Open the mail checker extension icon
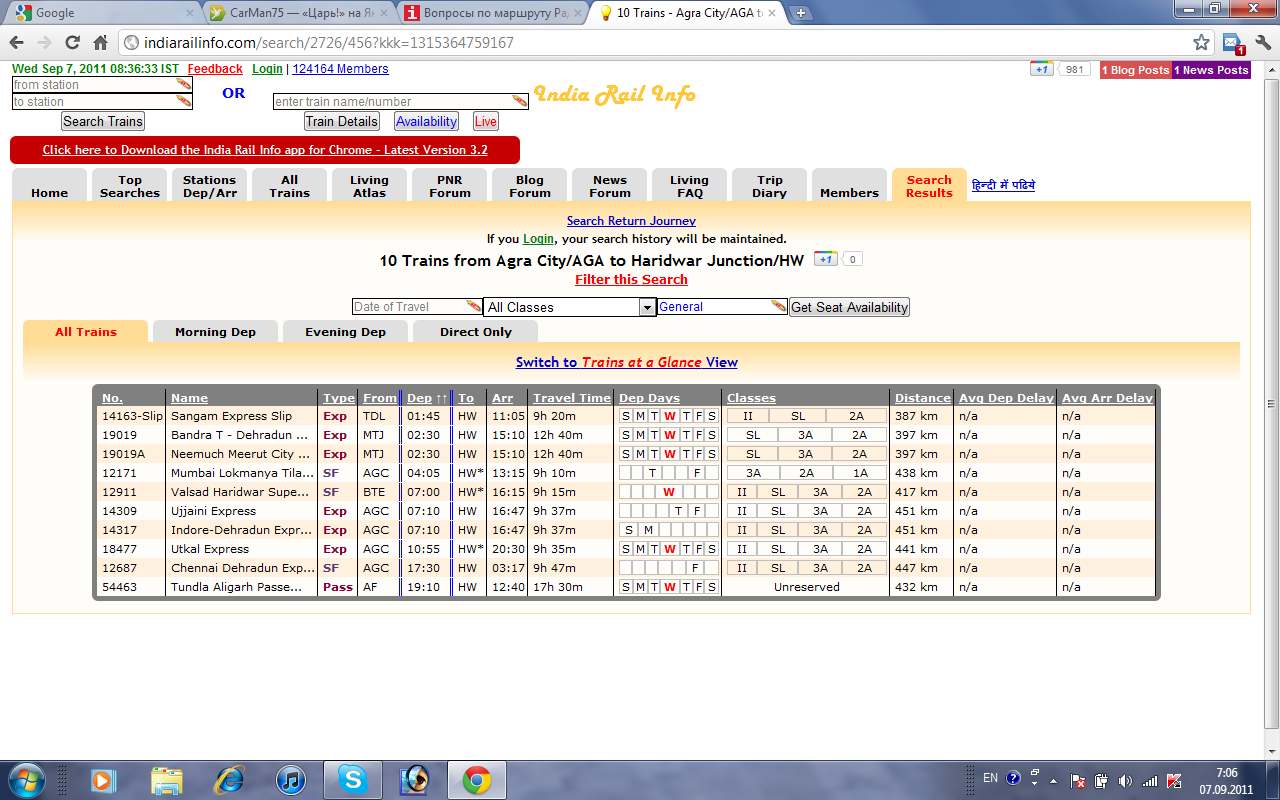The width and height of the screenshot is (1280, 800). click(x=1233, y=43)
